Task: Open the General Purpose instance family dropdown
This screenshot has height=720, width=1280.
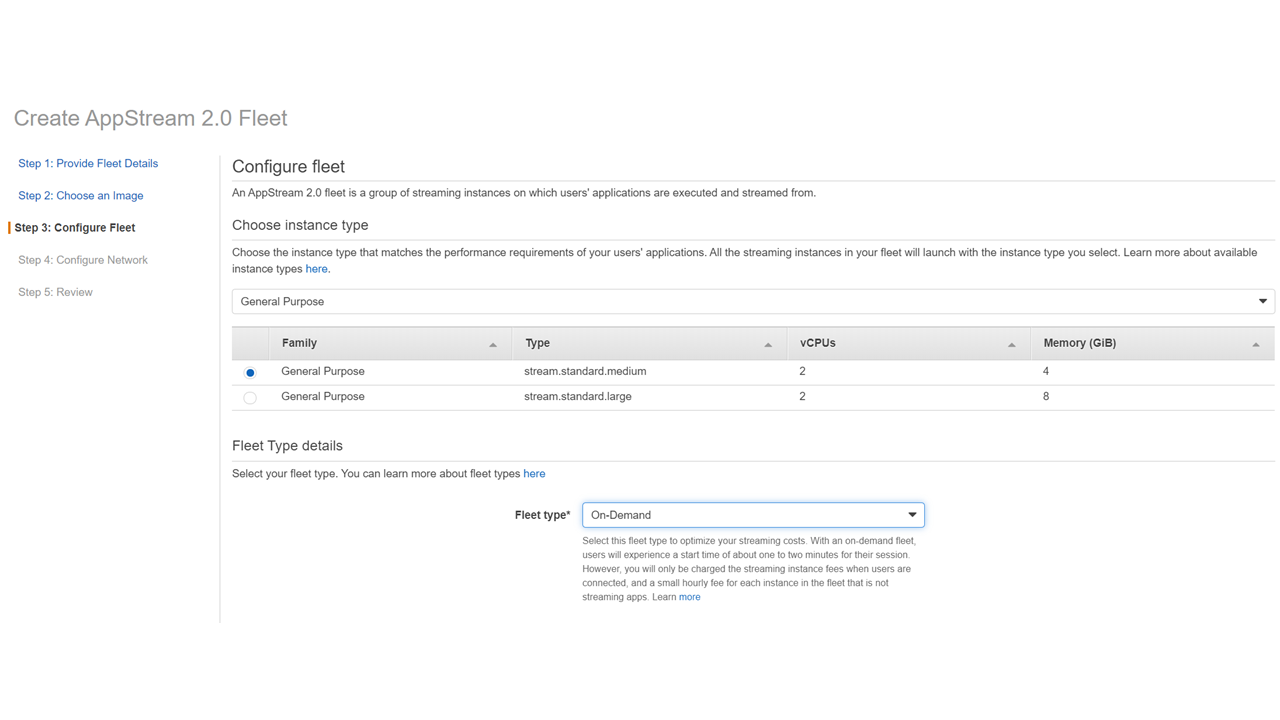Action: [752, 301]
